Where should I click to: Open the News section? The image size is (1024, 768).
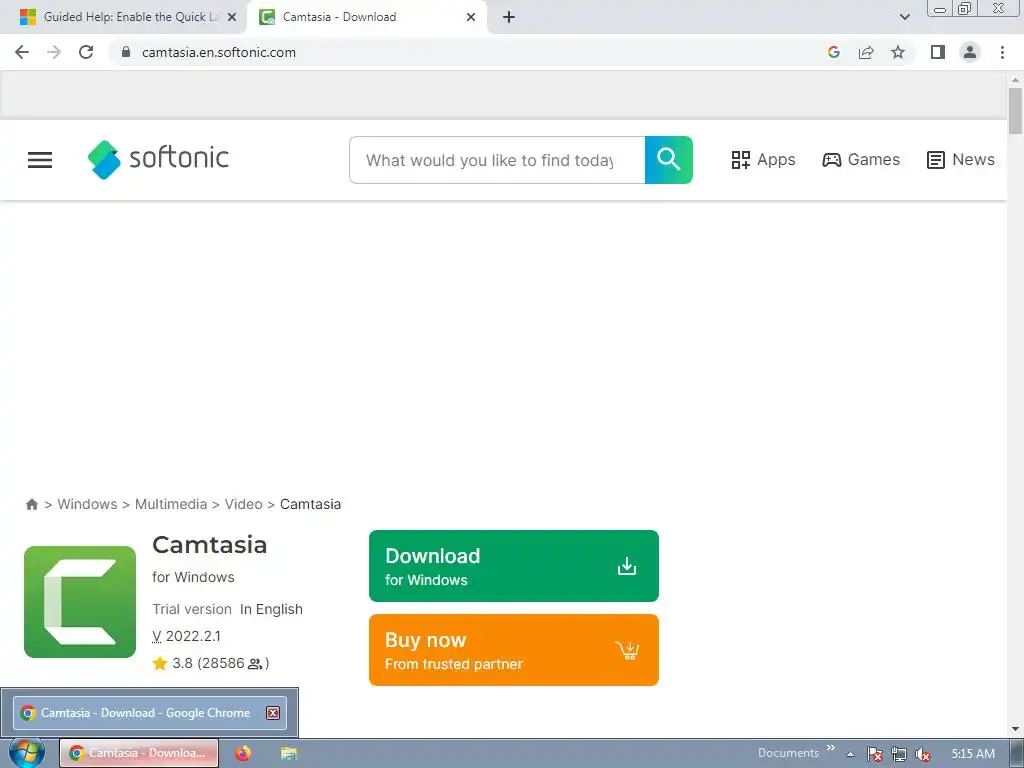point(961,159)
